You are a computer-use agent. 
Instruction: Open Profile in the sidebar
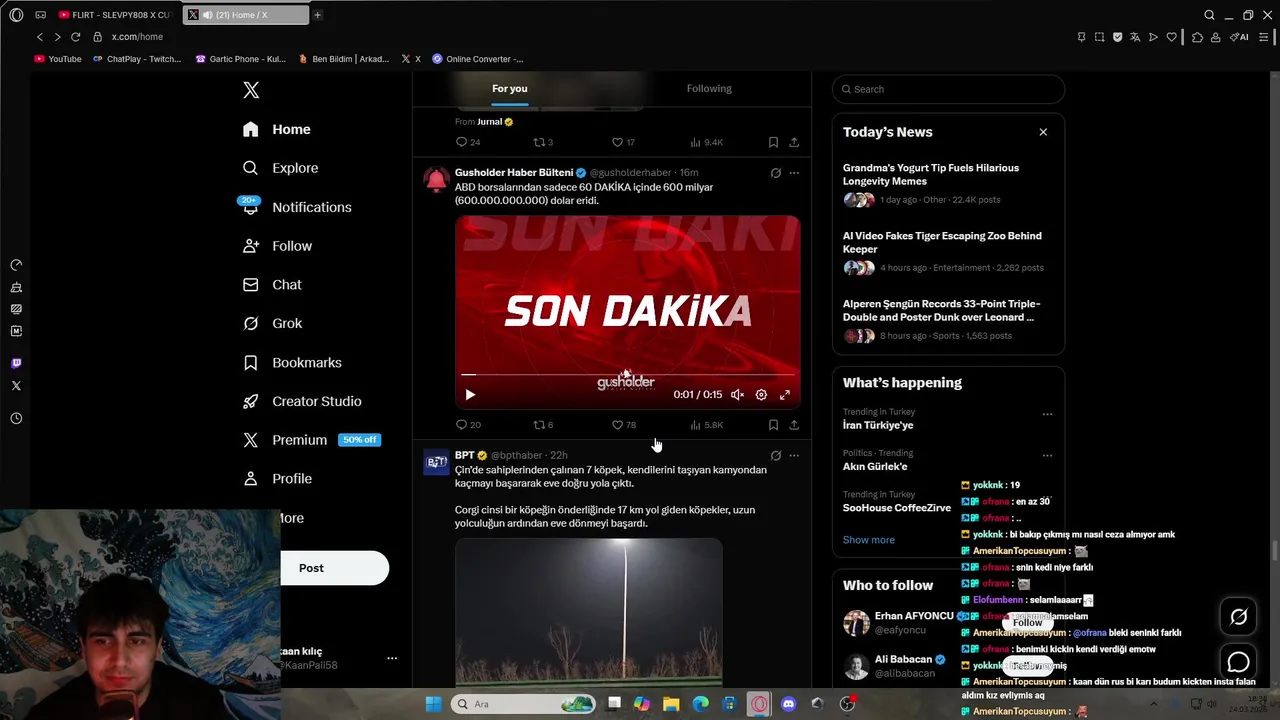[277, 479]
